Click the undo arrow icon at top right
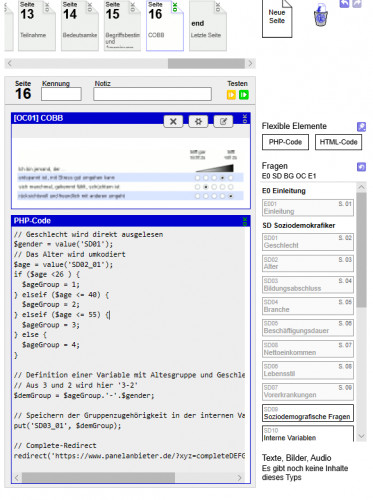Viewport: 373px width, 500px height. click(x=344, y=3)
